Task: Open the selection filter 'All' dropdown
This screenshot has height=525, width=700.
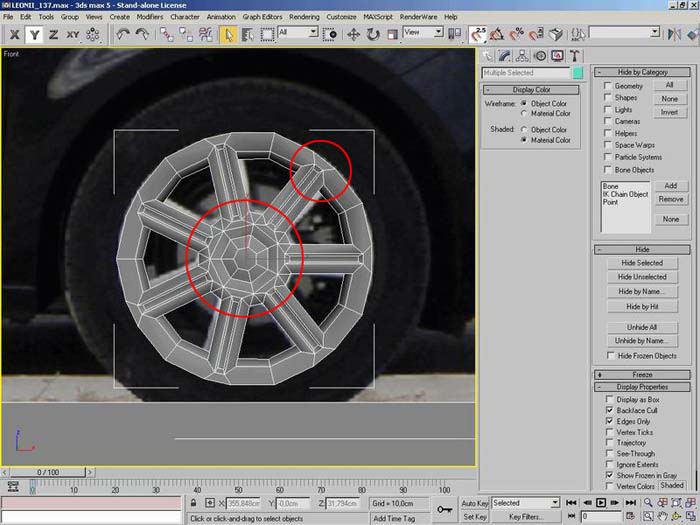Action: pos(297,33)
